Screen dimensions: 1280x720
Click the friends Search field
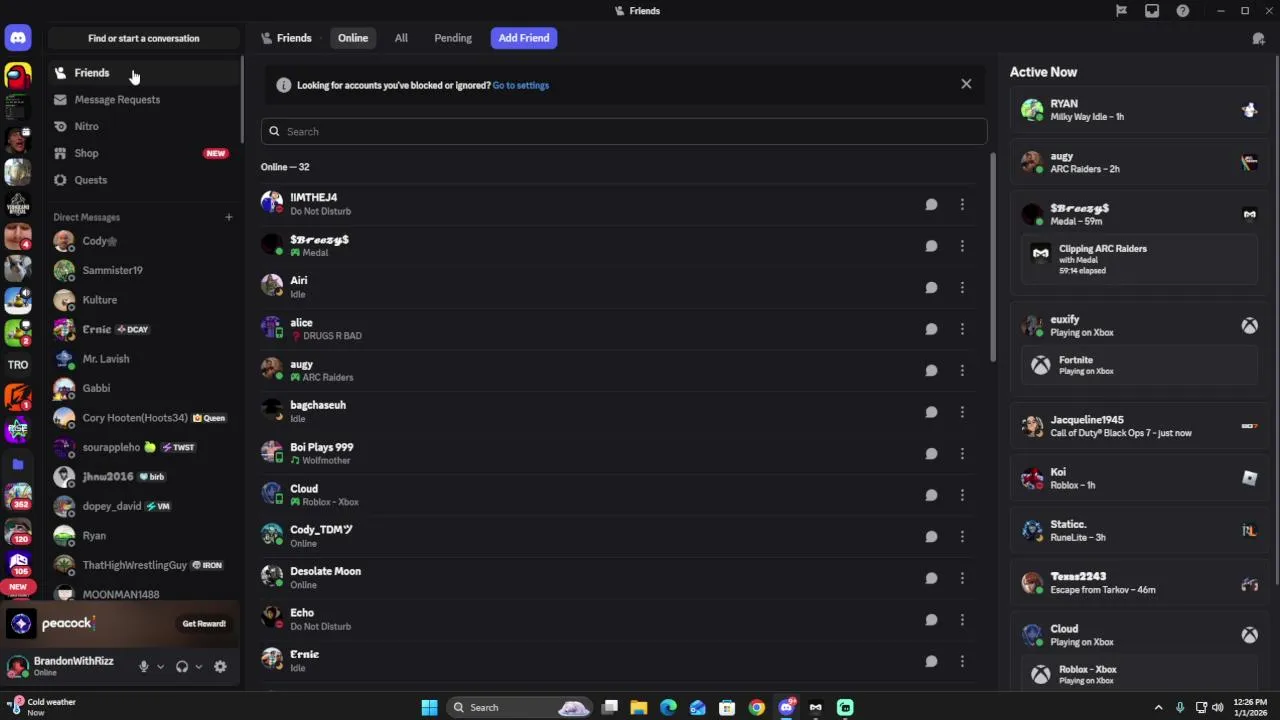coord(624,131)
